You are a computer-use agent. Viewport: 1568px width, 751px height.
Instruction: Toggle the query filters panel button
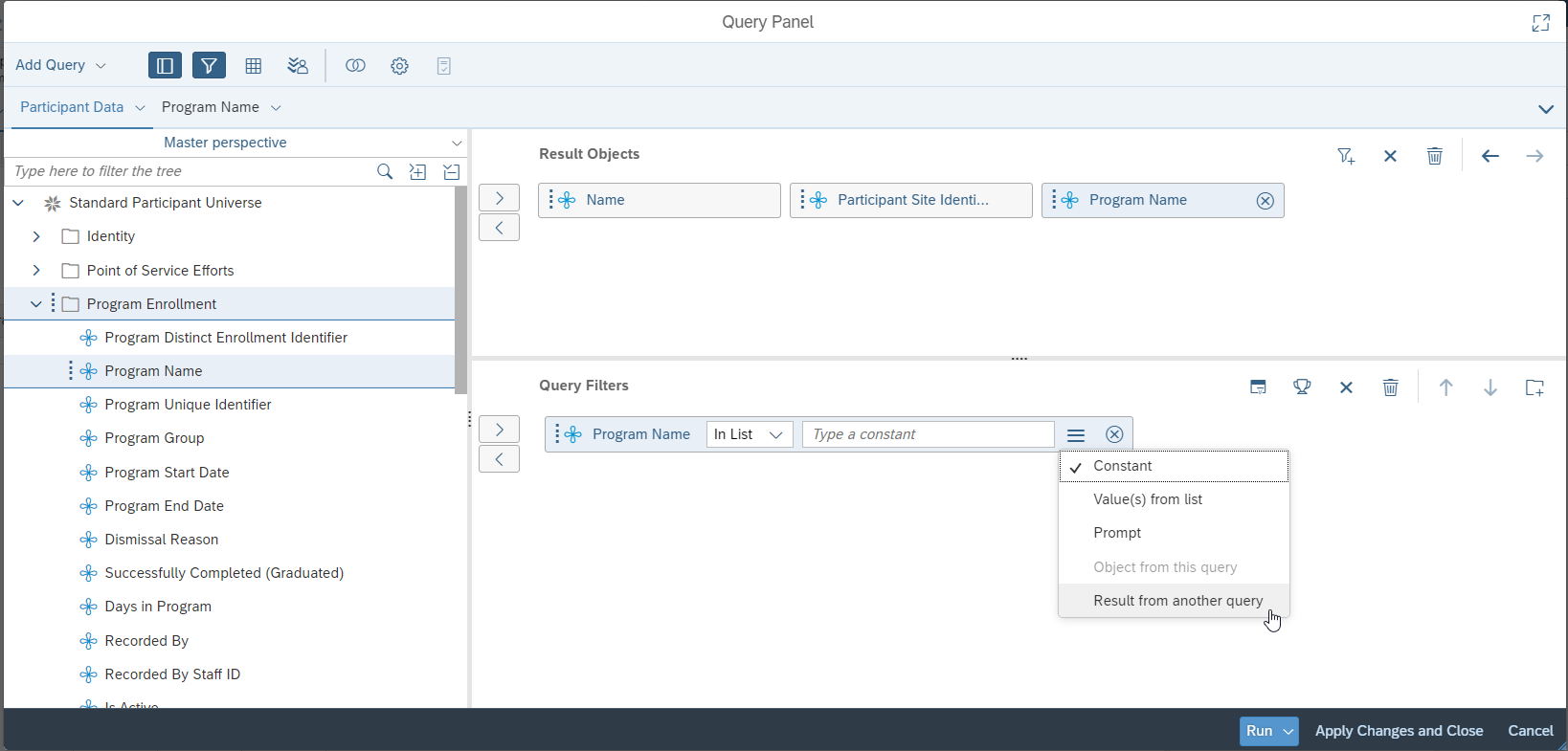(209, 65)
